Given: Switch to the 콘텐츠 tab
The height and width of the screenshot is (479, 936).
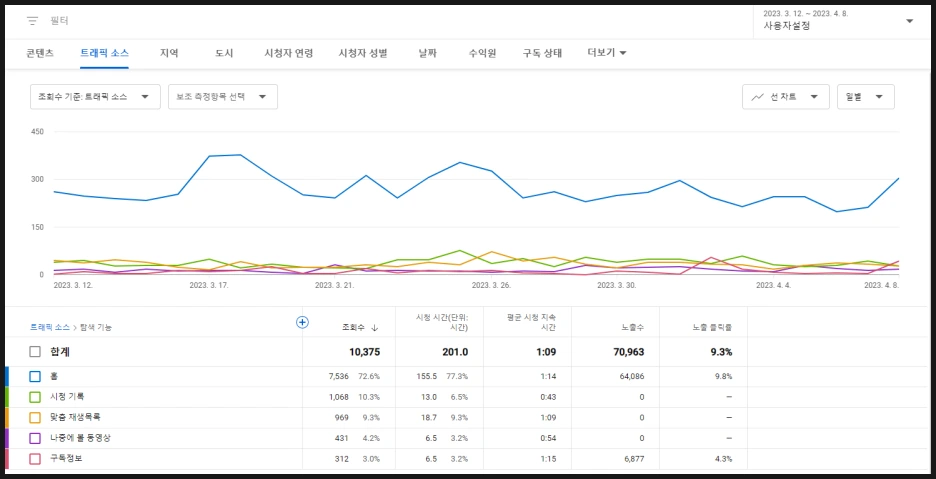Looking at the screenshot, I should [41, 53].
